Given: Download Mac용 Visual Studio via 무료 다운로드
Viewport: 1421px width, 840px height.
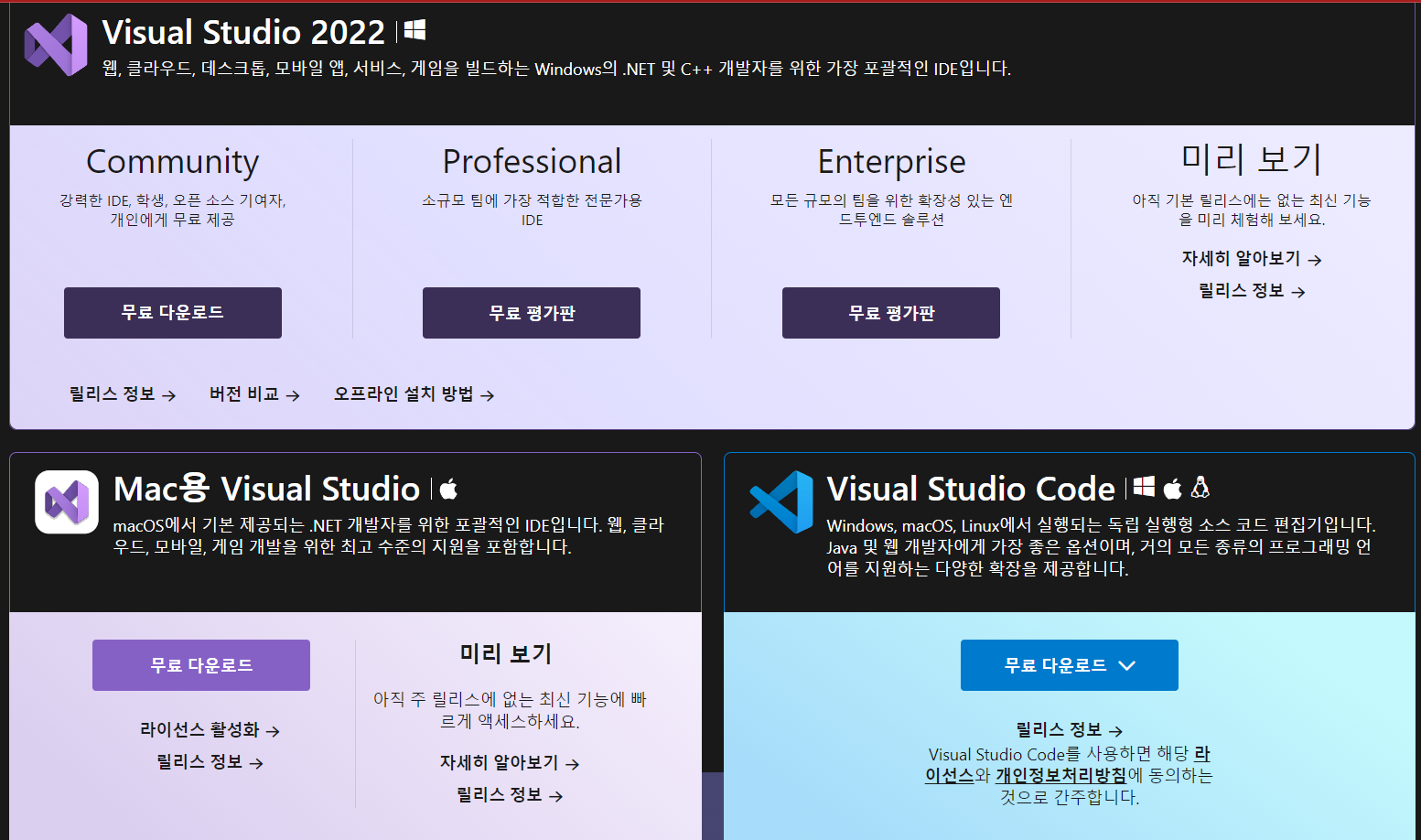Looking at the screenshot, I should click(201, 665).
